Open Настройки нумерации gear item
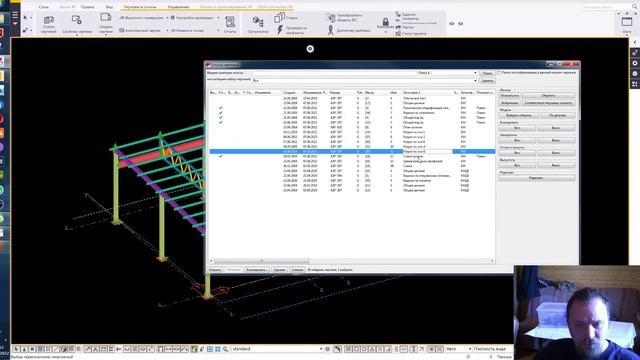 coord(191,18)
